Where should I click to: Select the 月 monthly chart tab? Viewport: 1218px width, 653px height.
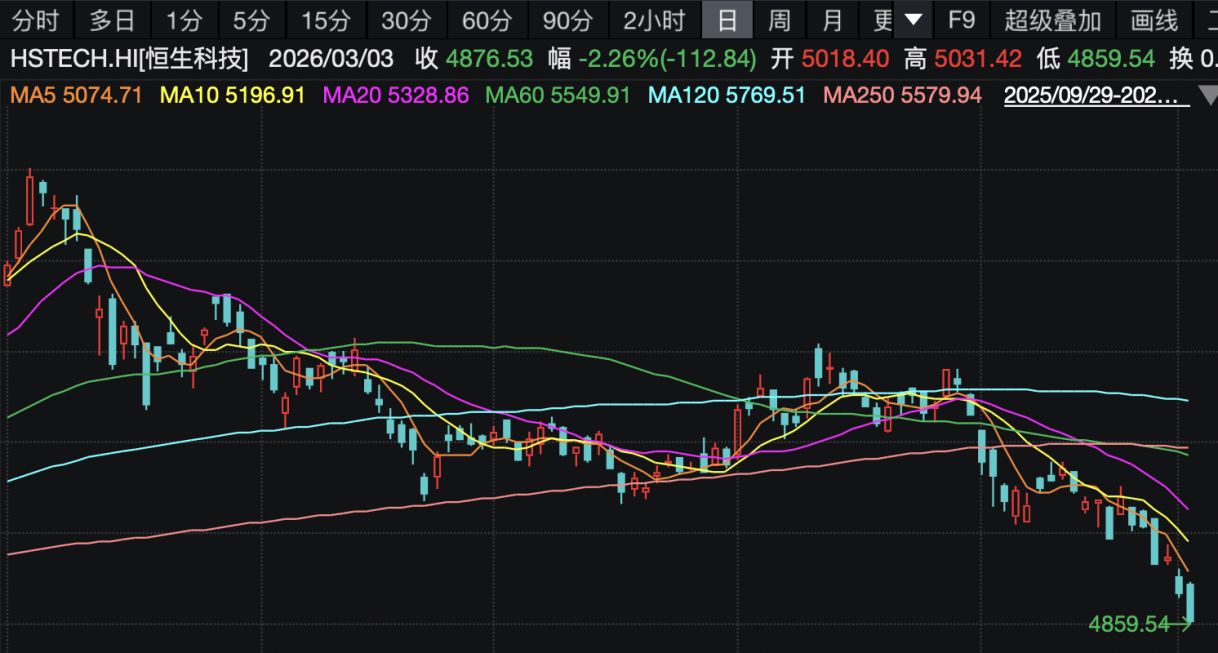click(831, 19)
